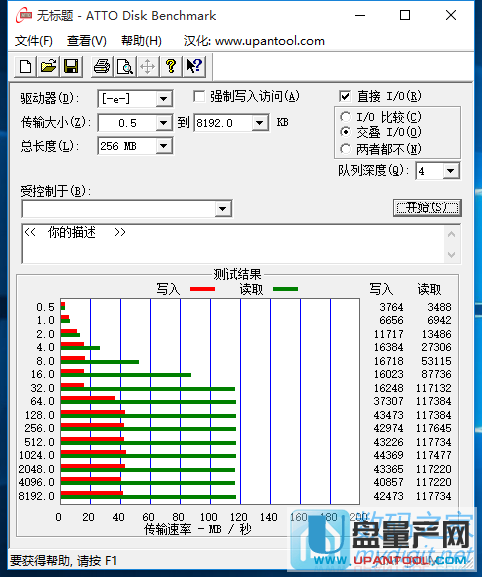Viewport: 482px width, 577px height.
Task: Print results with the printer icon
Action: click(102, 67)
